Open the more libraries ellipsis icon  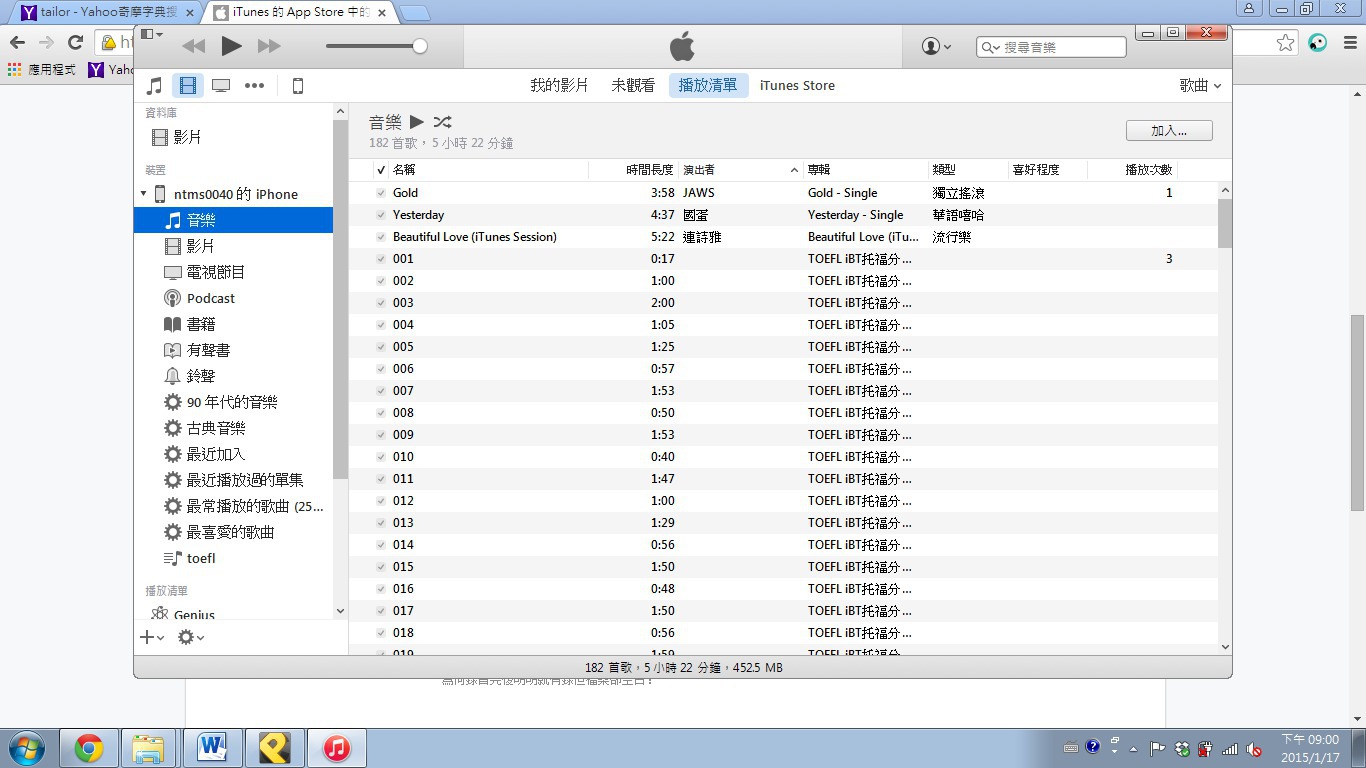(255, 85)
